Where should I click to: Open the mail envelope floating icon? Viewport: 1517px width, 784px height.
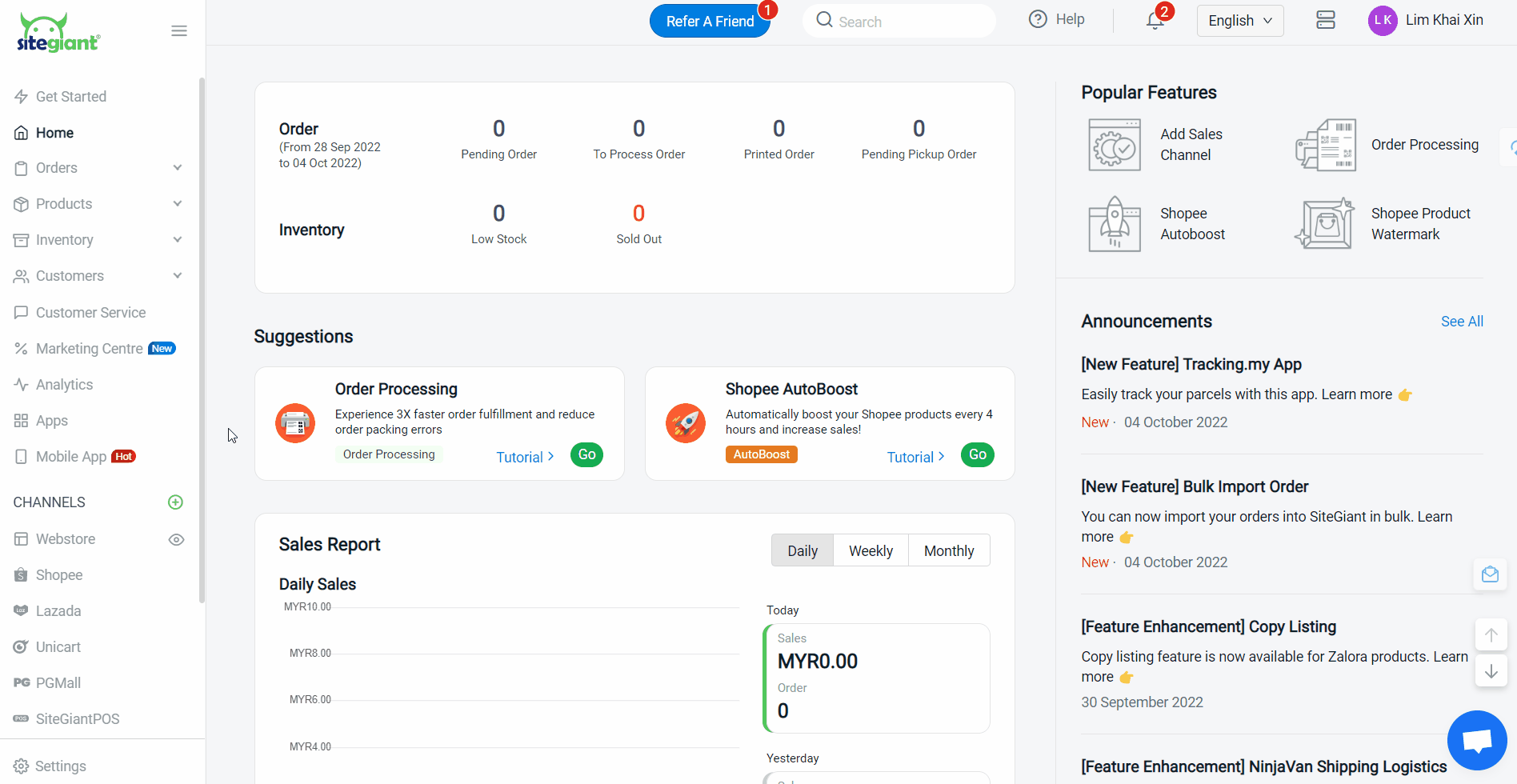[1491, 574]
